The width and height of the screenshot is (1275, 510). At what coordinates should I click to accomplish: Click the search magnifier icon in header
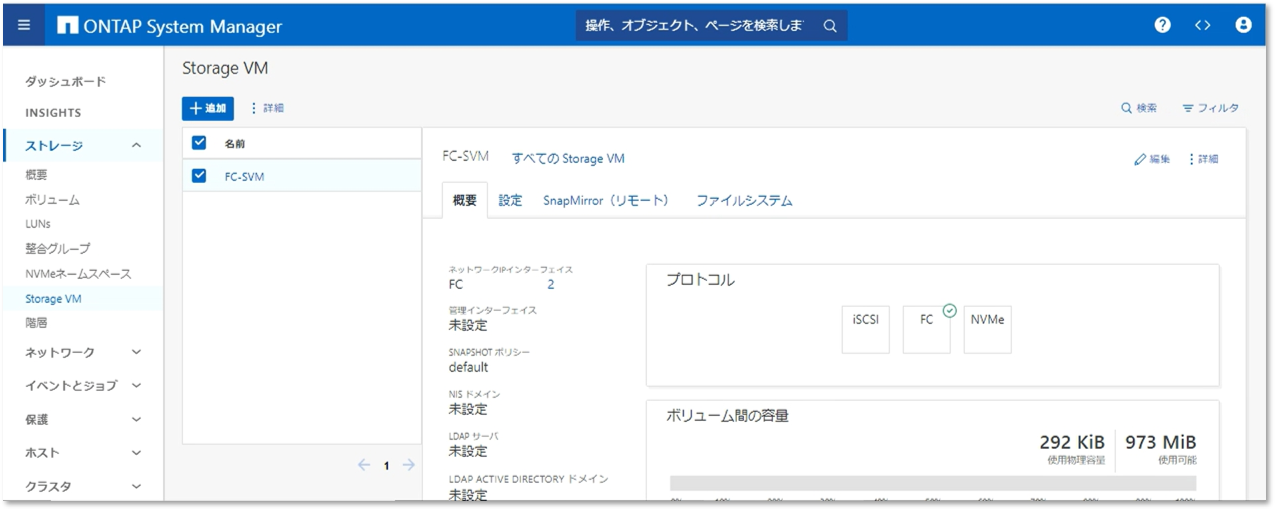coord(830,26)
